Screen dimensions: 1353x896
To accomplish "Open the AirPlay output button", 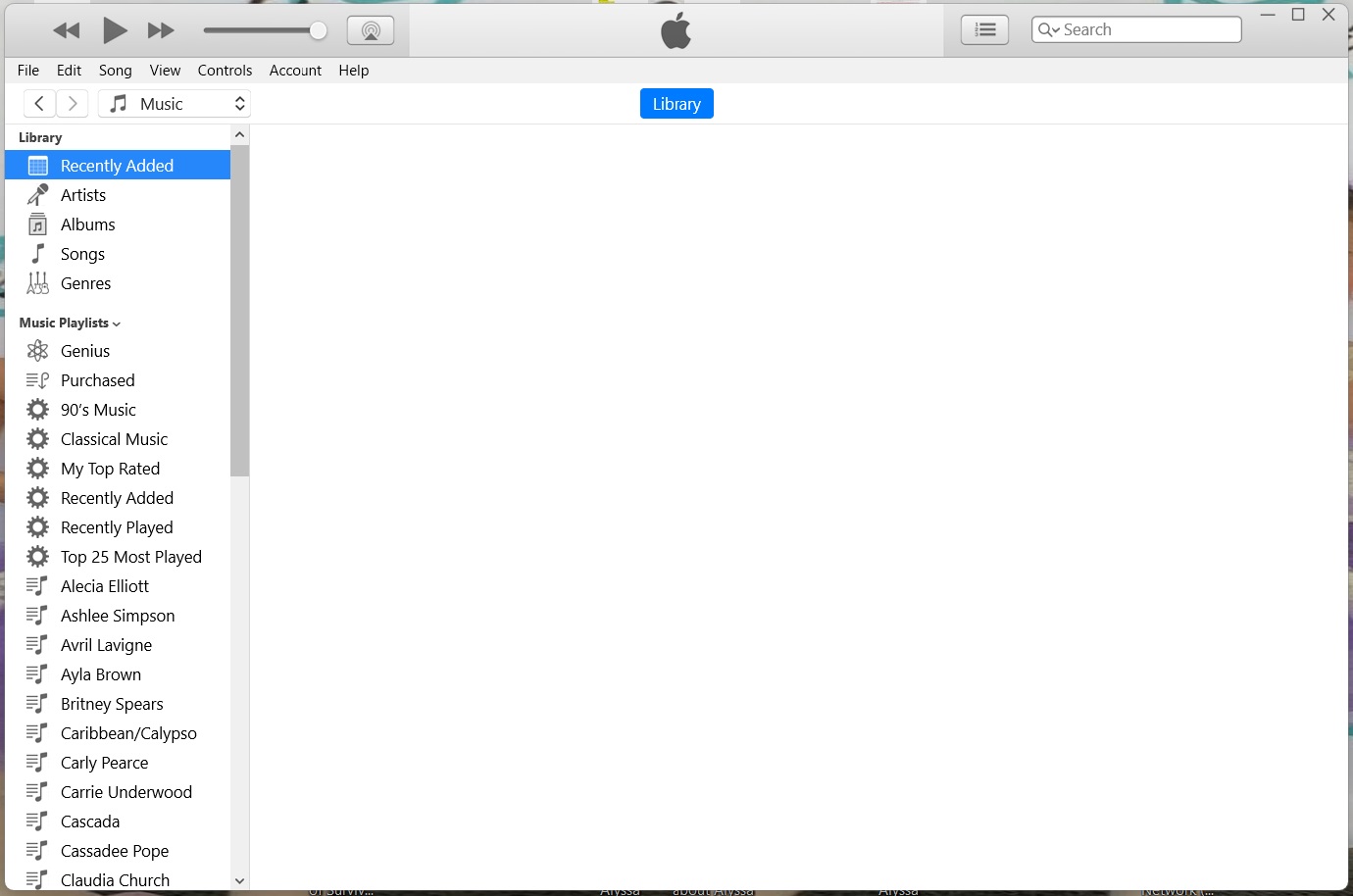I will [x=371, y=30].
